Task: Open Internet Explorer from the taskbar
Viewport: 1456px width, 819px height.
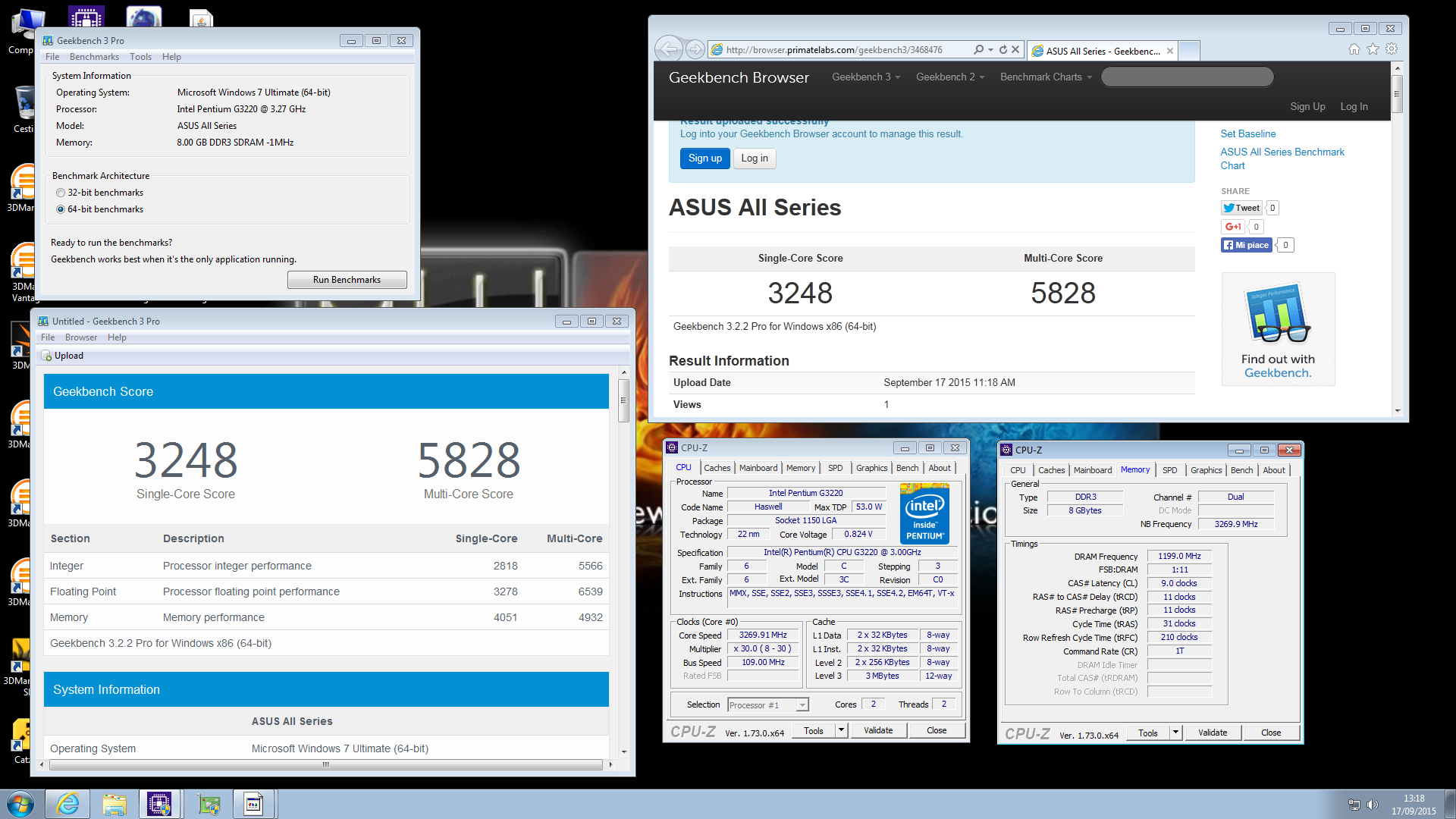Action: click(x=68, y=804)
